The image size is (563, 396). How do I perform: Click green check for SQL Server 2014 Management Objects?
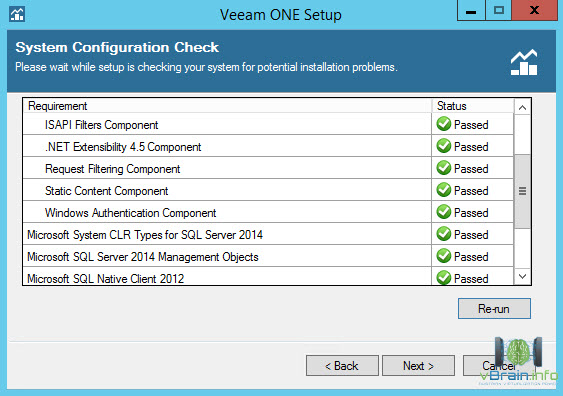pyautogui.click(x=444, y=256)
